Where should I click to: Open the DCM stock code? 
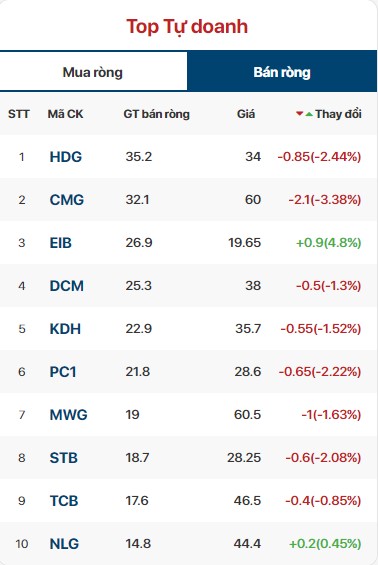(67, 286)
